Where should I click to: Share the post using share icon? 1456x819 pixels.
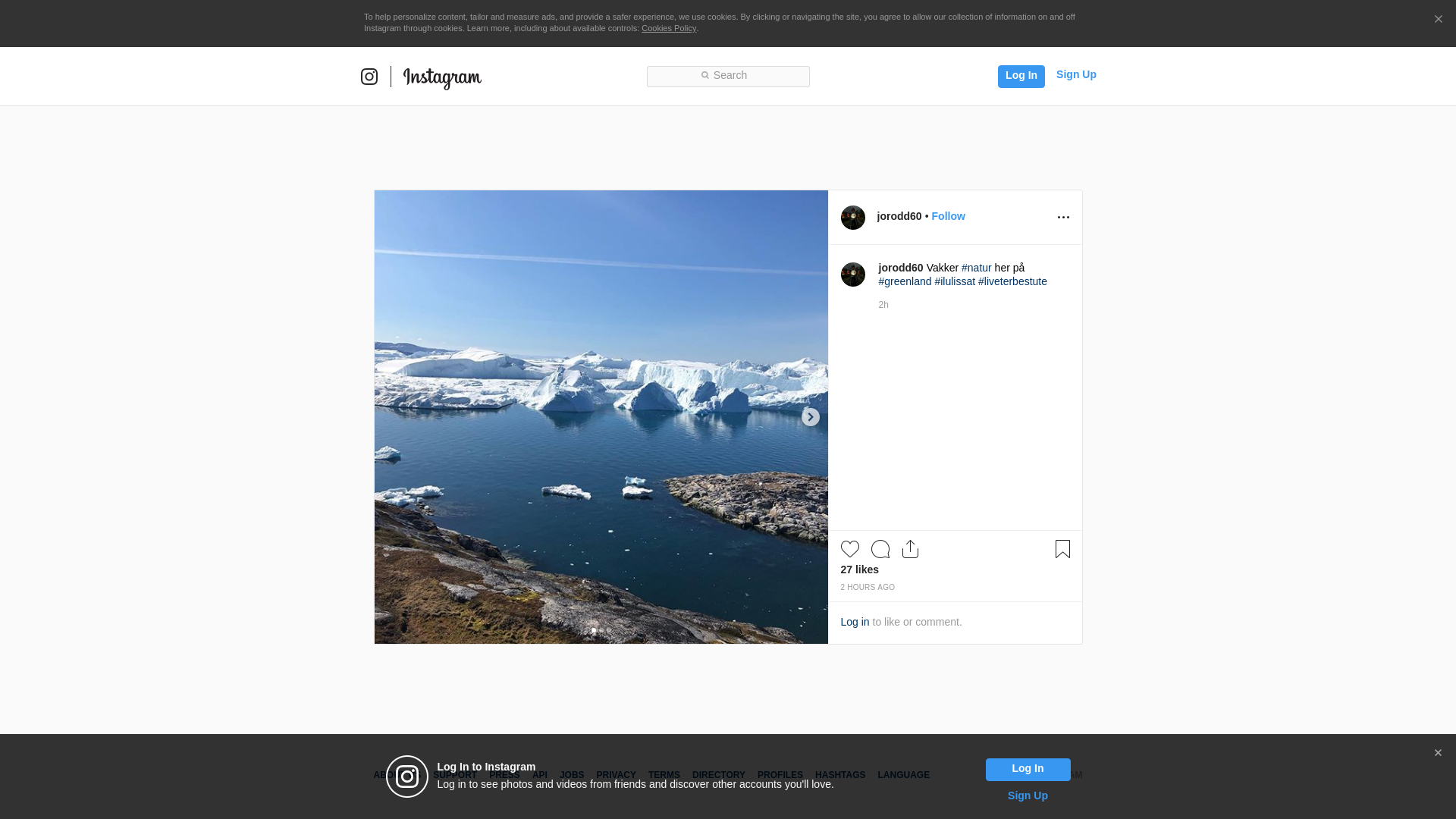tap(910, 549)
